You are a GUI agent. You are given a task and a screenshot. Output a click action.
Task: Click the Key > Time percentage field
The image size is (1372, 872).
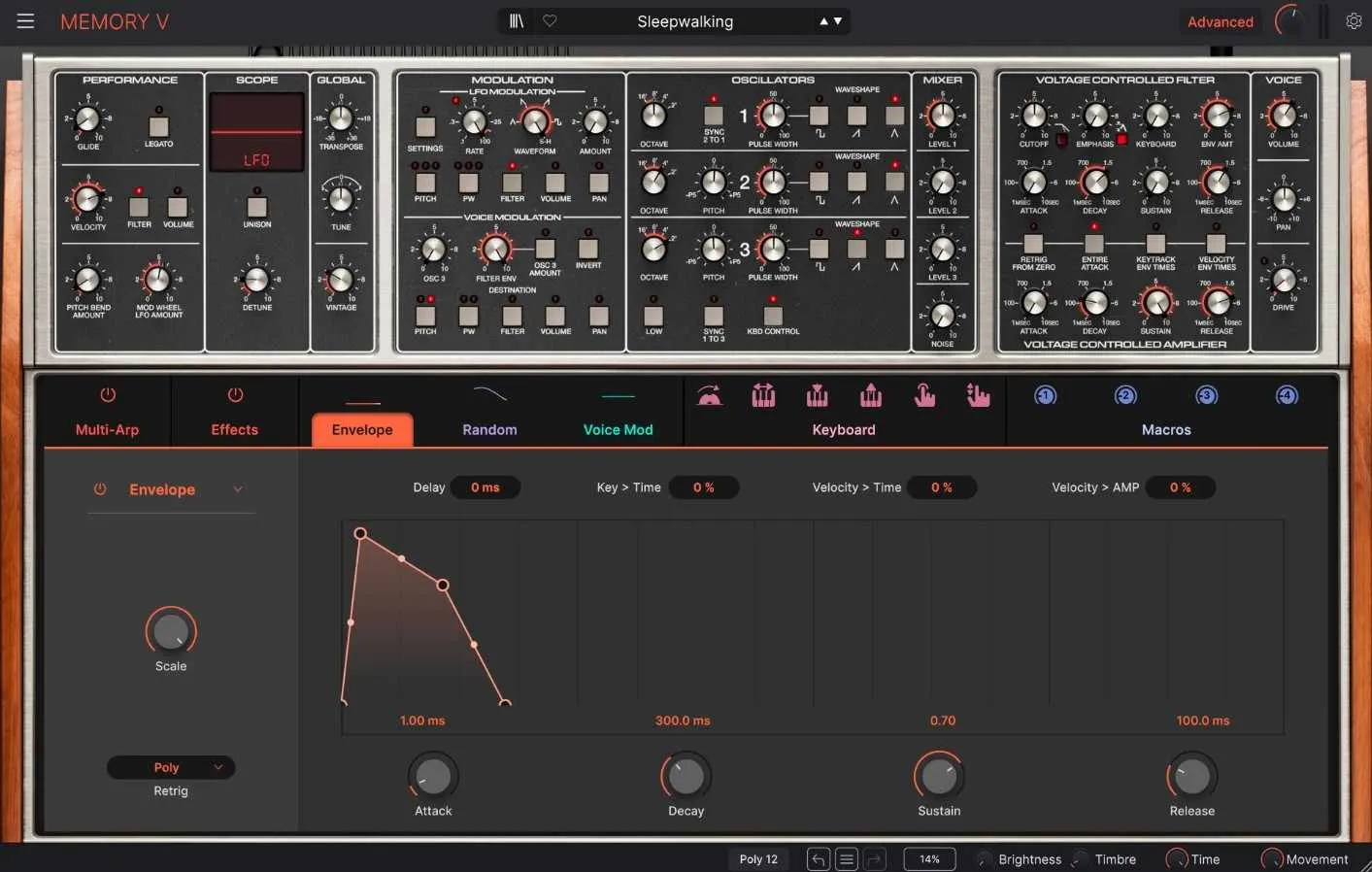pyautogui.click(x=703, y=487)
